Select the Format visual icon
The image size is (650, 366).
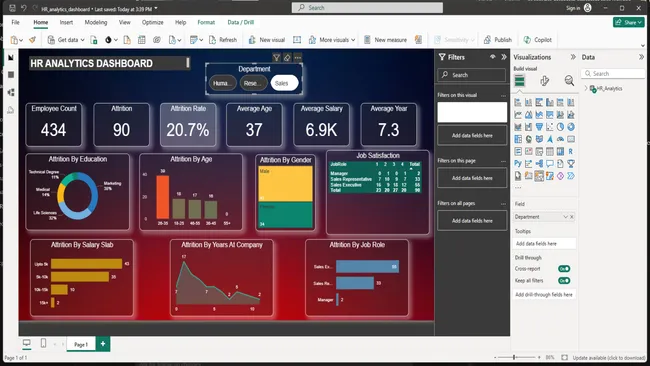[545, 81]
